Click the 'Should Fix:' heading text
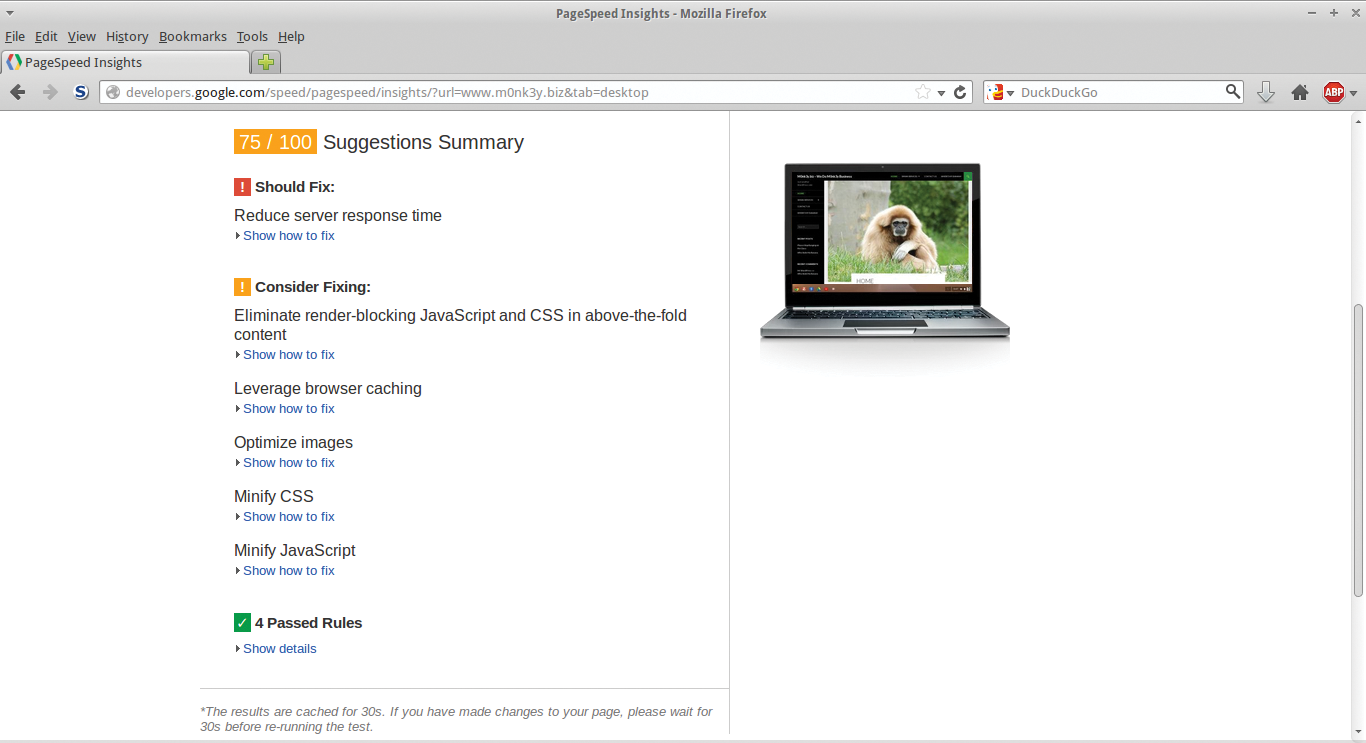1366x743 pixels. point(295,187)
